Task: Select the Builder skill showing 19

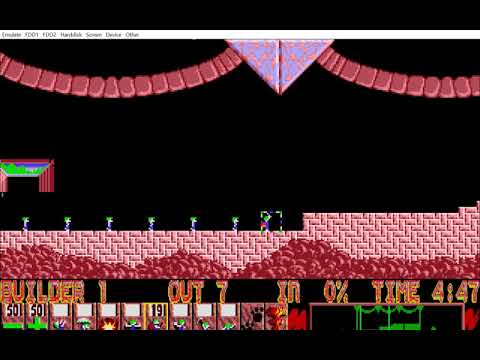Action: (x=157, y=316)
